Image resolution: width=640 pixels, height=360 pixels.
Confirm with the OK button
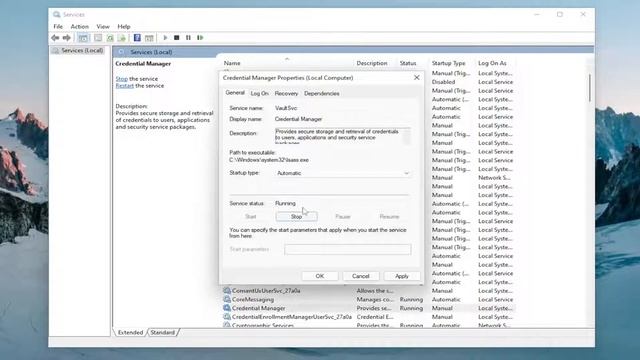pos(320,276)
